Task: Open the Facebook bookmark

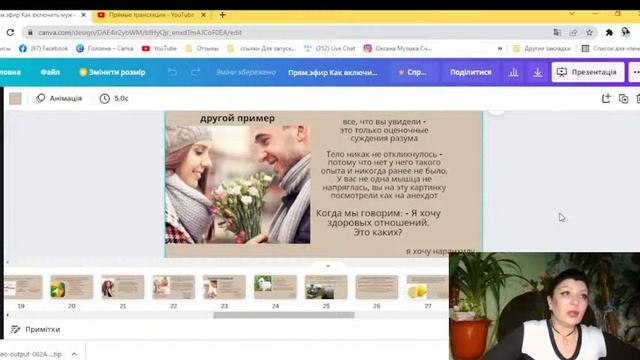Action: (x=44, y=48)
